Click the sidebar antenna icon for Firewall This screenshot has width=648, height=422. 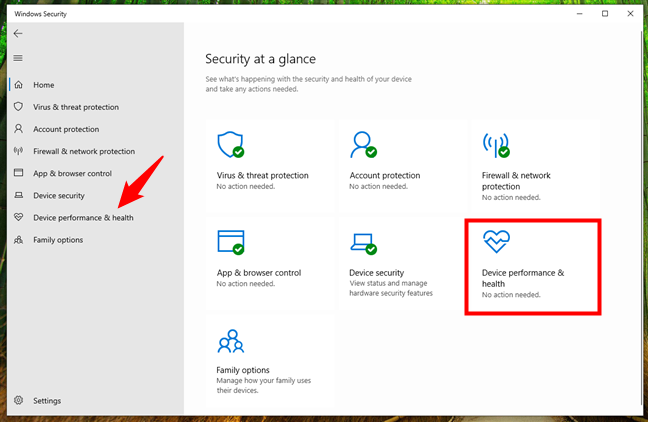[x=18, y=151]
